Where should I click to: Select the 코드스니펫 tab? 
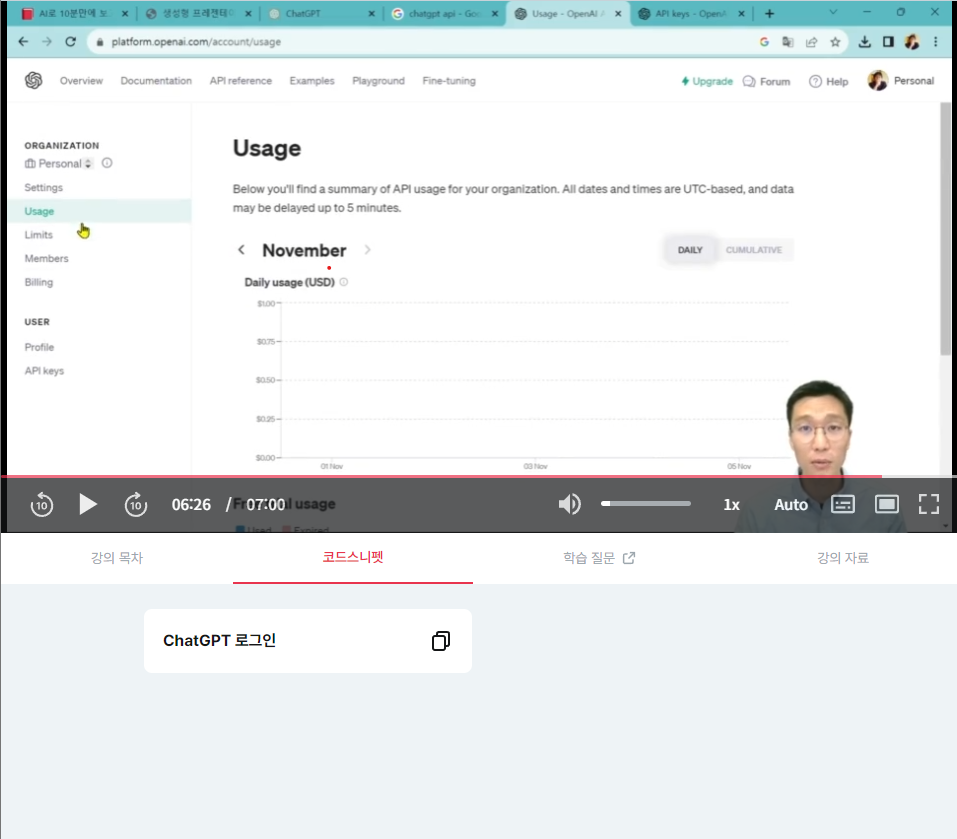[x=353, y=557]
